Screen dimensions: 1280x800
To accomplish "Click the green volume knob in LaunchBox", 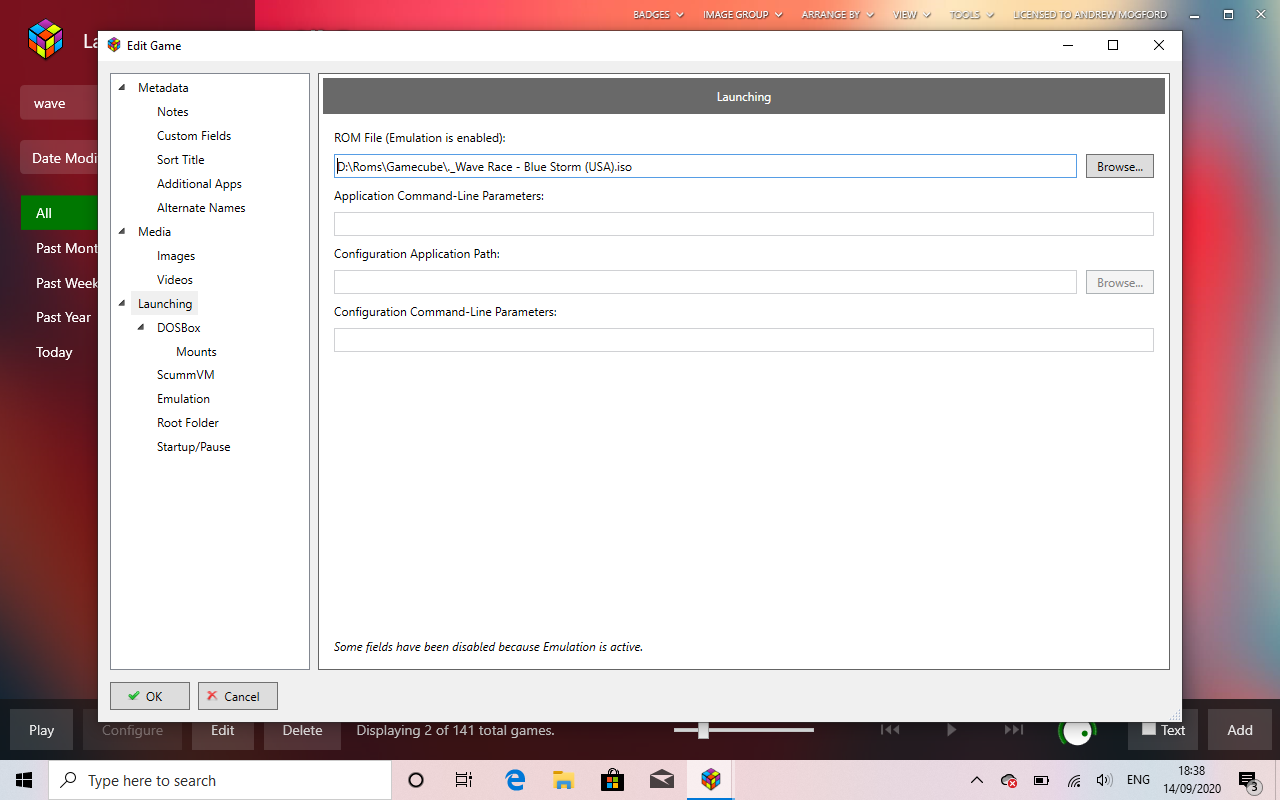I will pyautogui.click(x=1077, y=732).
